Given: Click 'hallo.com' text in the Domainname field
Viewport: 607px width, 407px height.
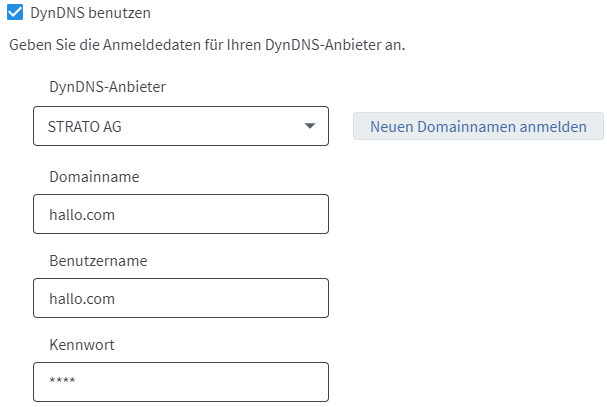Looking at the screenshot, I should [80, 214].
